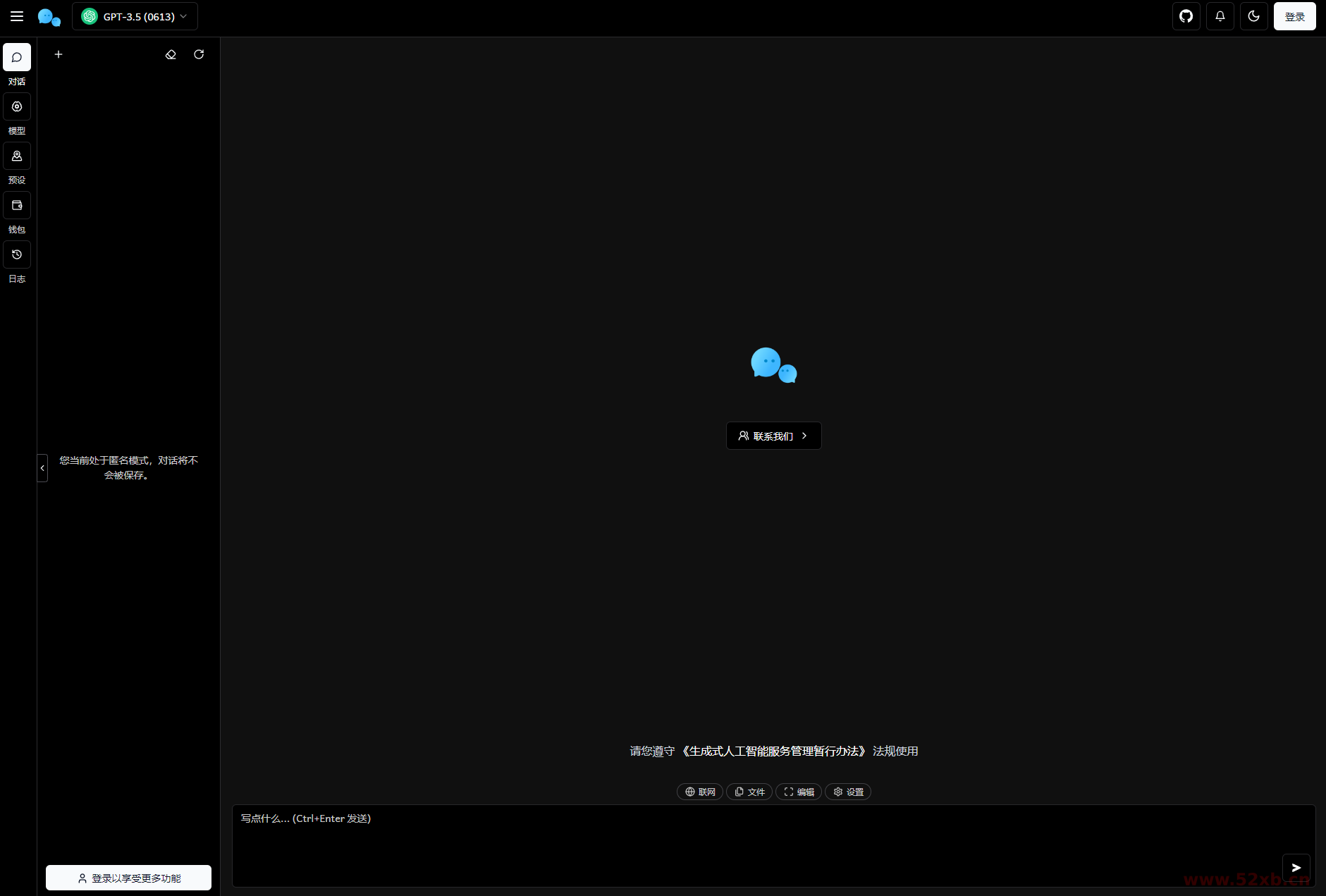Check notifications via the bell icon
Screen dimensions: 1326x896
coord(1220,16)
